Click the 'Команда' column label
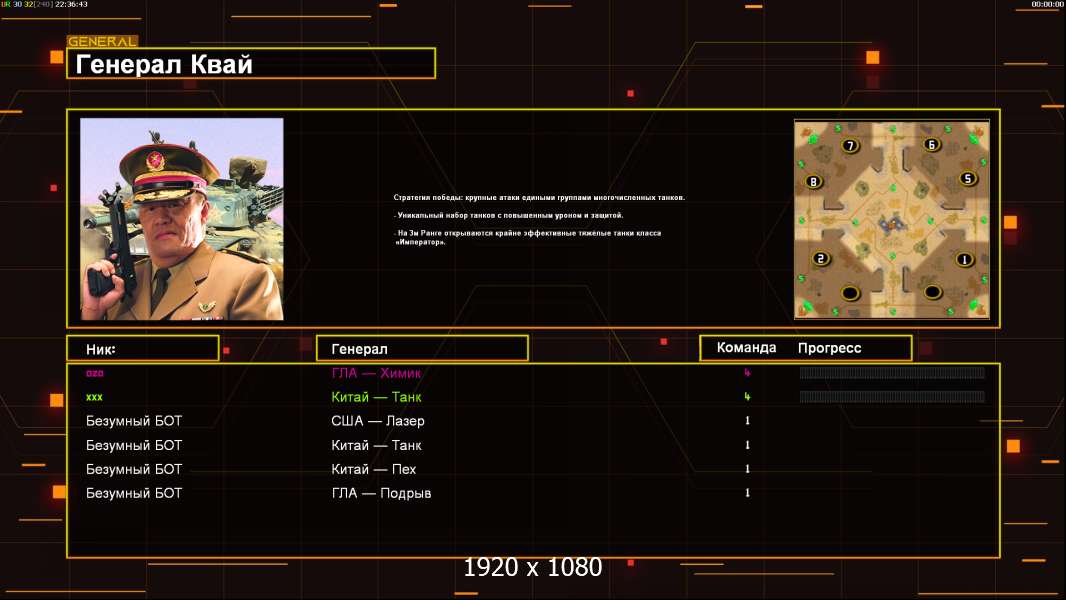 pyautogui.click(x=746, y=348)
